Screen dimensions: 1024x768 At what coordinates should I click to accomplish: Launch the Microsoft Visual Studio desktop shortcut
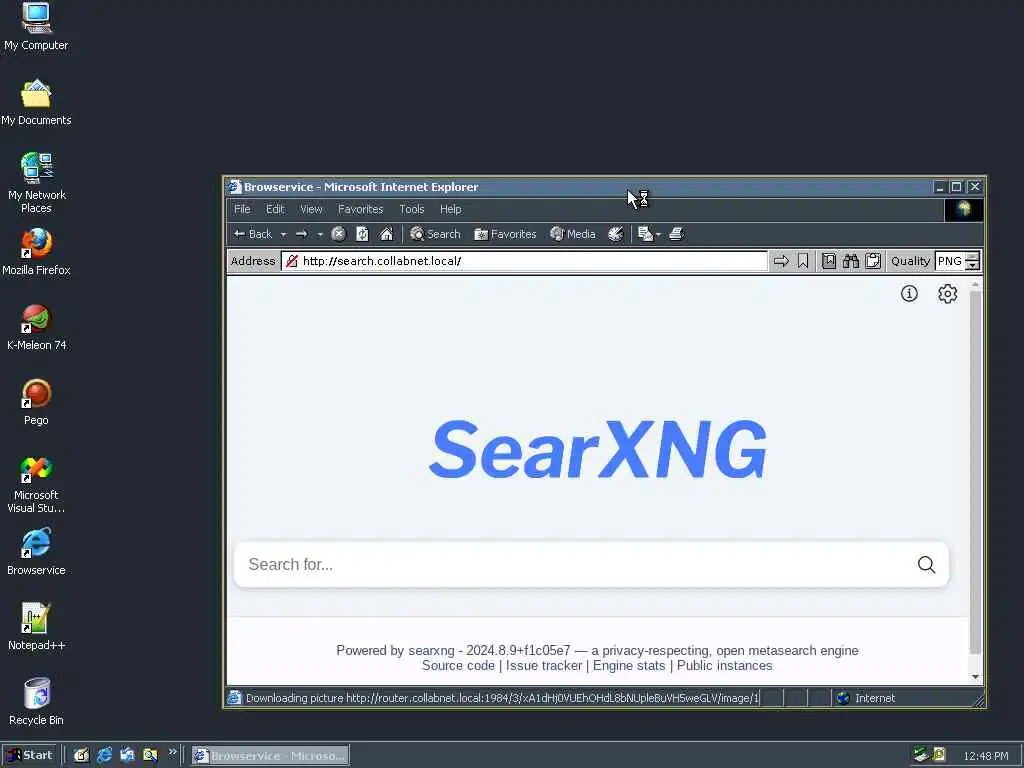(x=36, y=484)
